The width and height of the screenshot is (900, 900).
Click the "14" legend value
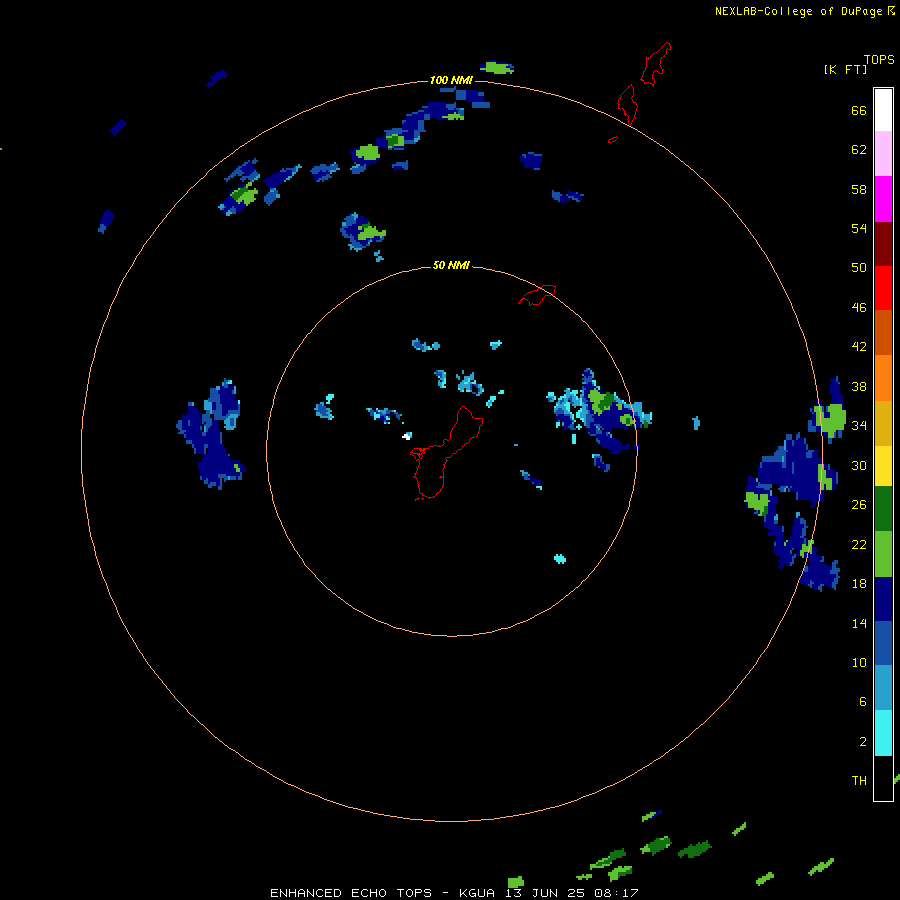pos(859,623)
